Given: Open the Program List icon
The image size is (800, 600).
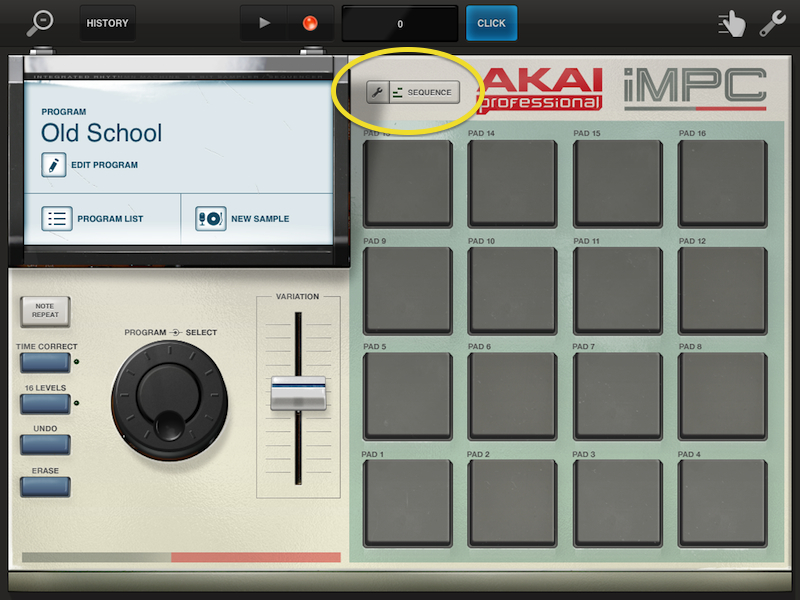Looking at the screenshot, I should pyautogui.click(x=57, y=218).
